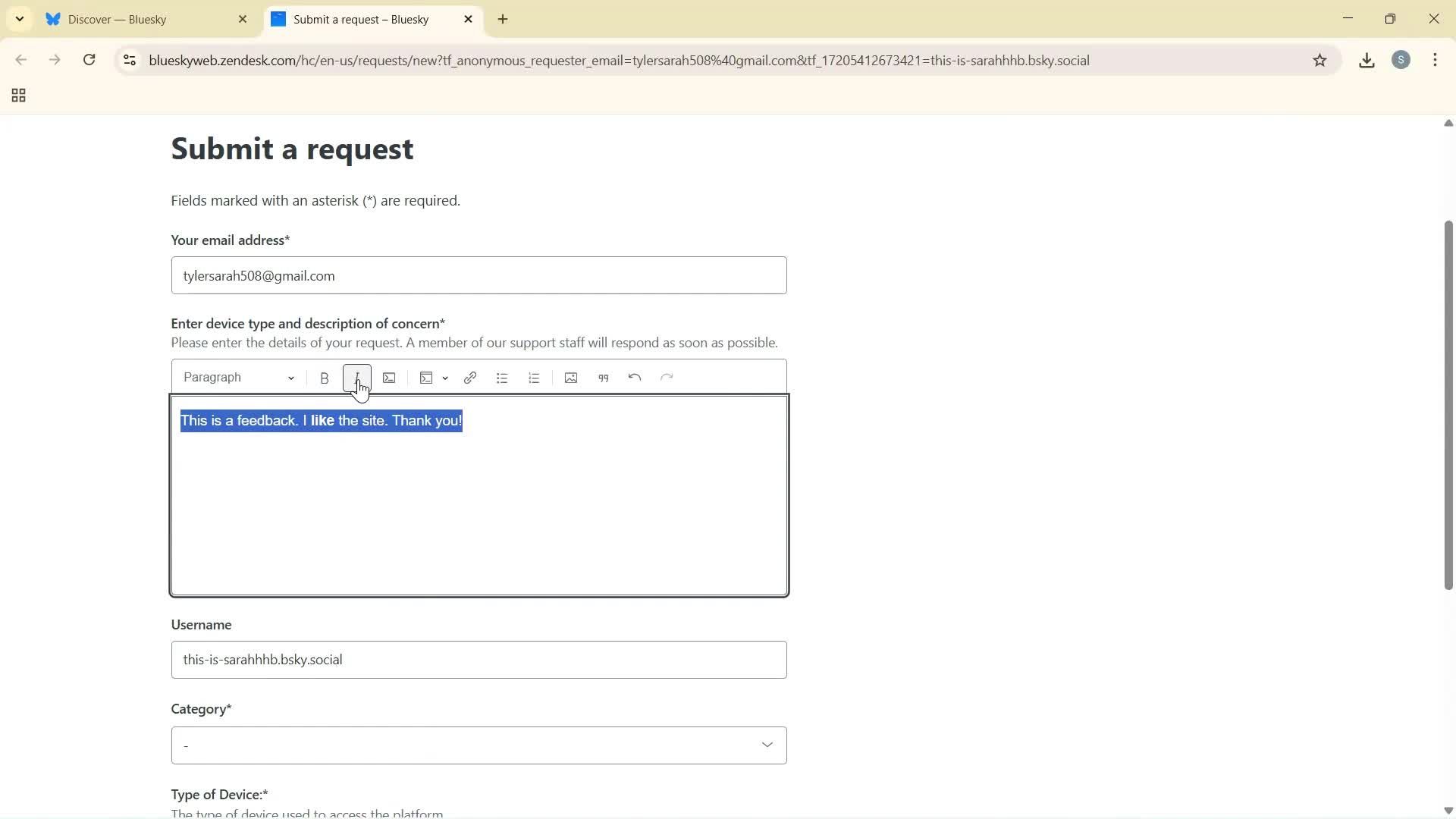
Task: Open the Paragraph style dropdown
Action: [x=237, y=377]
